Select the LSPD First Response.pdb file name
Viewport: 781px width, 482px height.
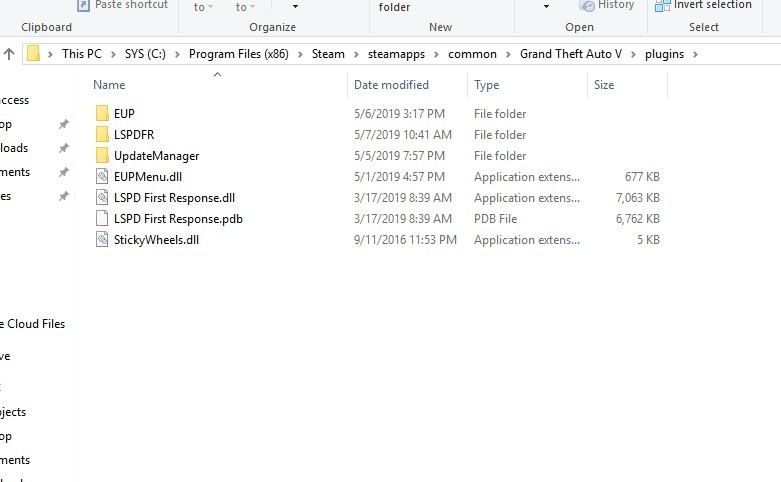pos(178,219)
